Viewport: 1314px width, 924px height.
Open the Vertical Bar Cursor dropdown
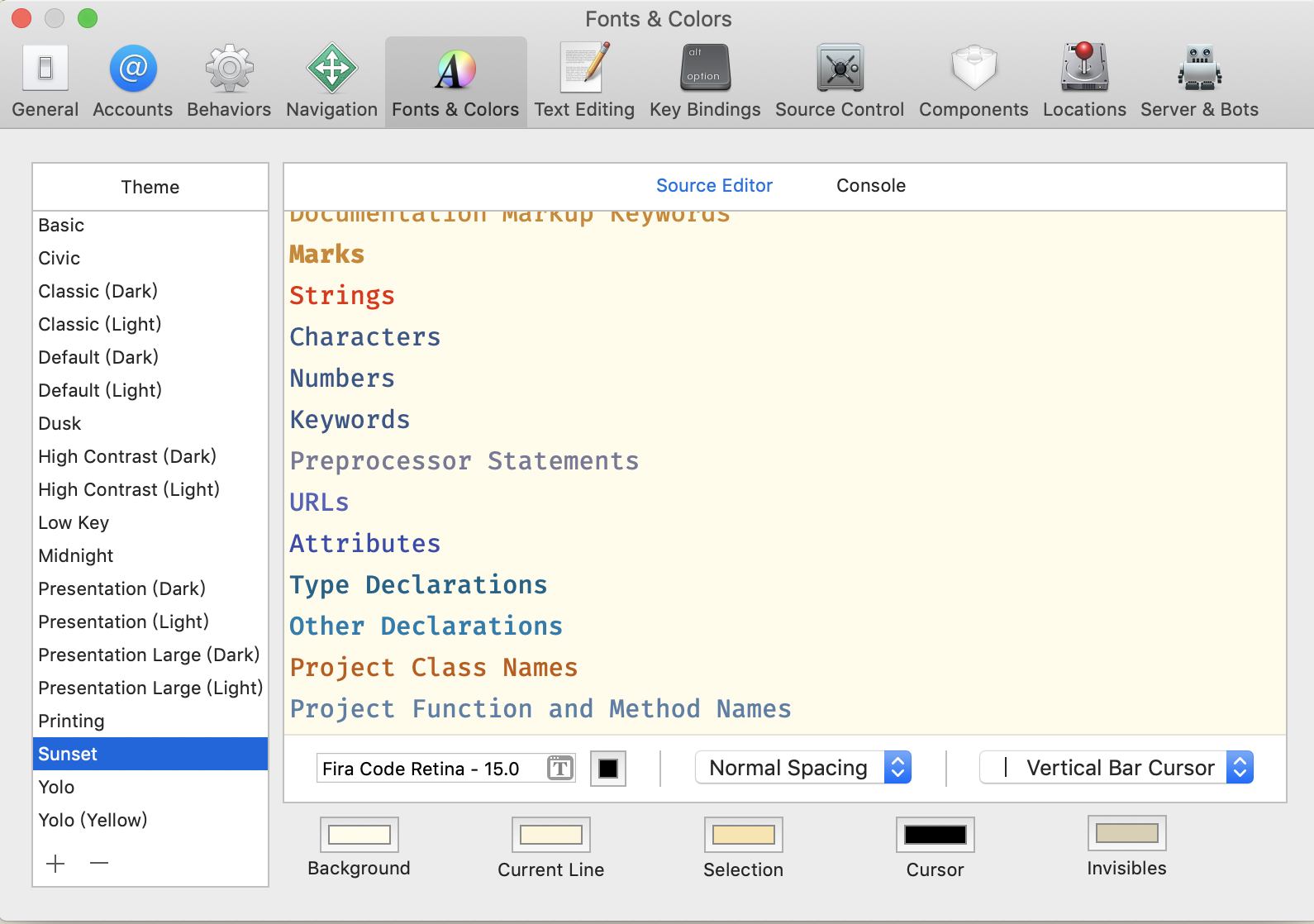point(1116,768)
